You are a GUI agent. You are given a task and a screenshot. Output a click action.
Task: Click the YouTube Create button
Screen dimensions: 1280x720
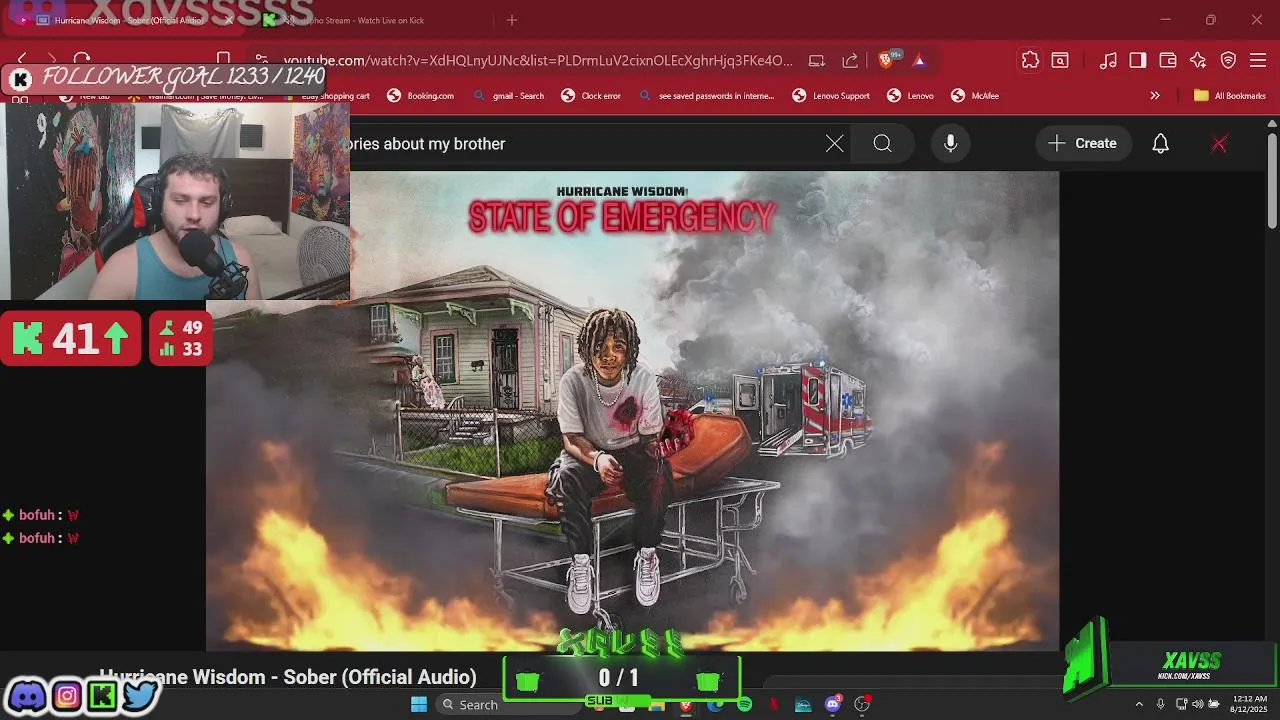point(1083,144)
